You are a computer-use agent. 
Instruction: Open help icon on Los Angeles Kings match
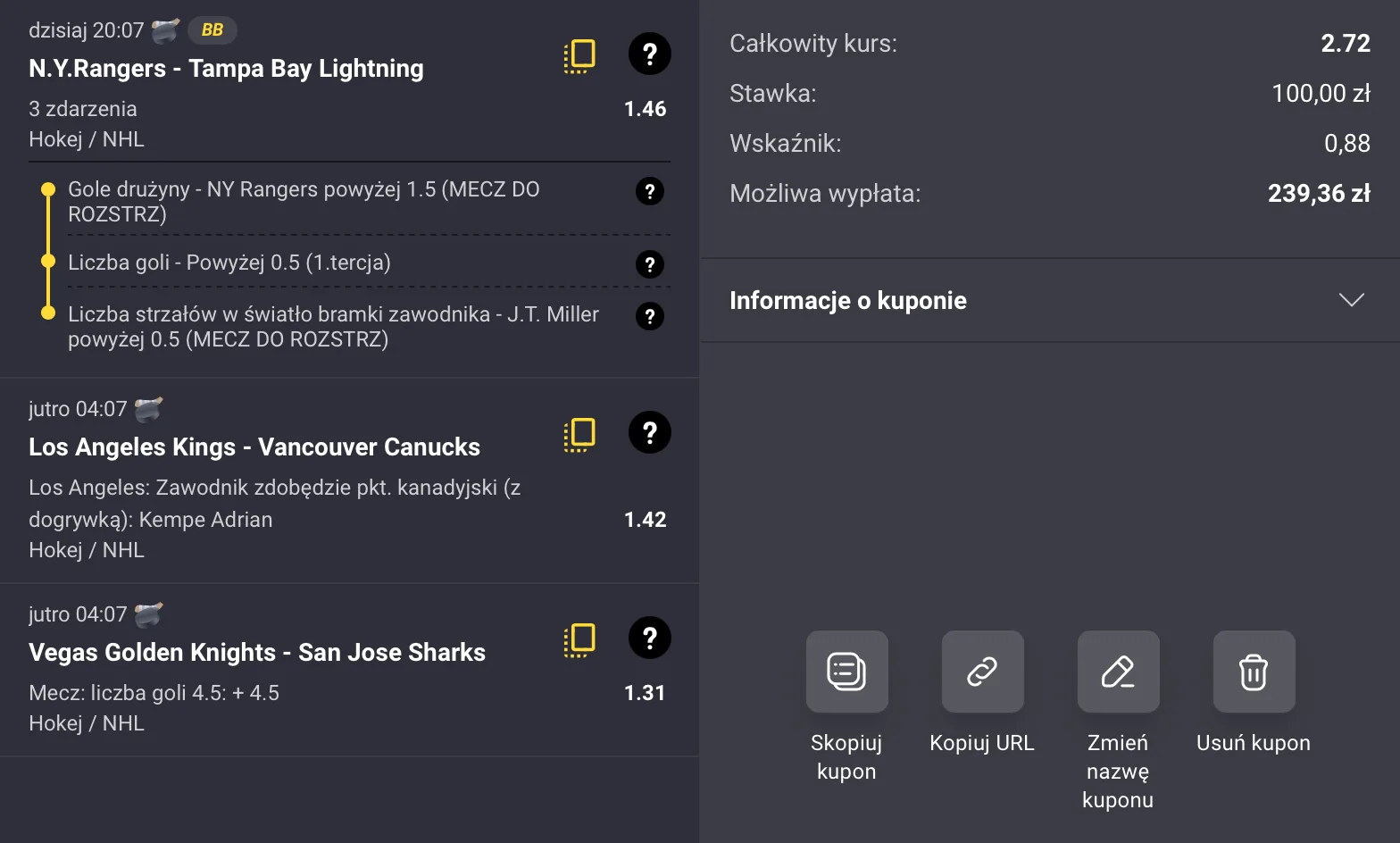pyautogui.click(x=649, y=433)
